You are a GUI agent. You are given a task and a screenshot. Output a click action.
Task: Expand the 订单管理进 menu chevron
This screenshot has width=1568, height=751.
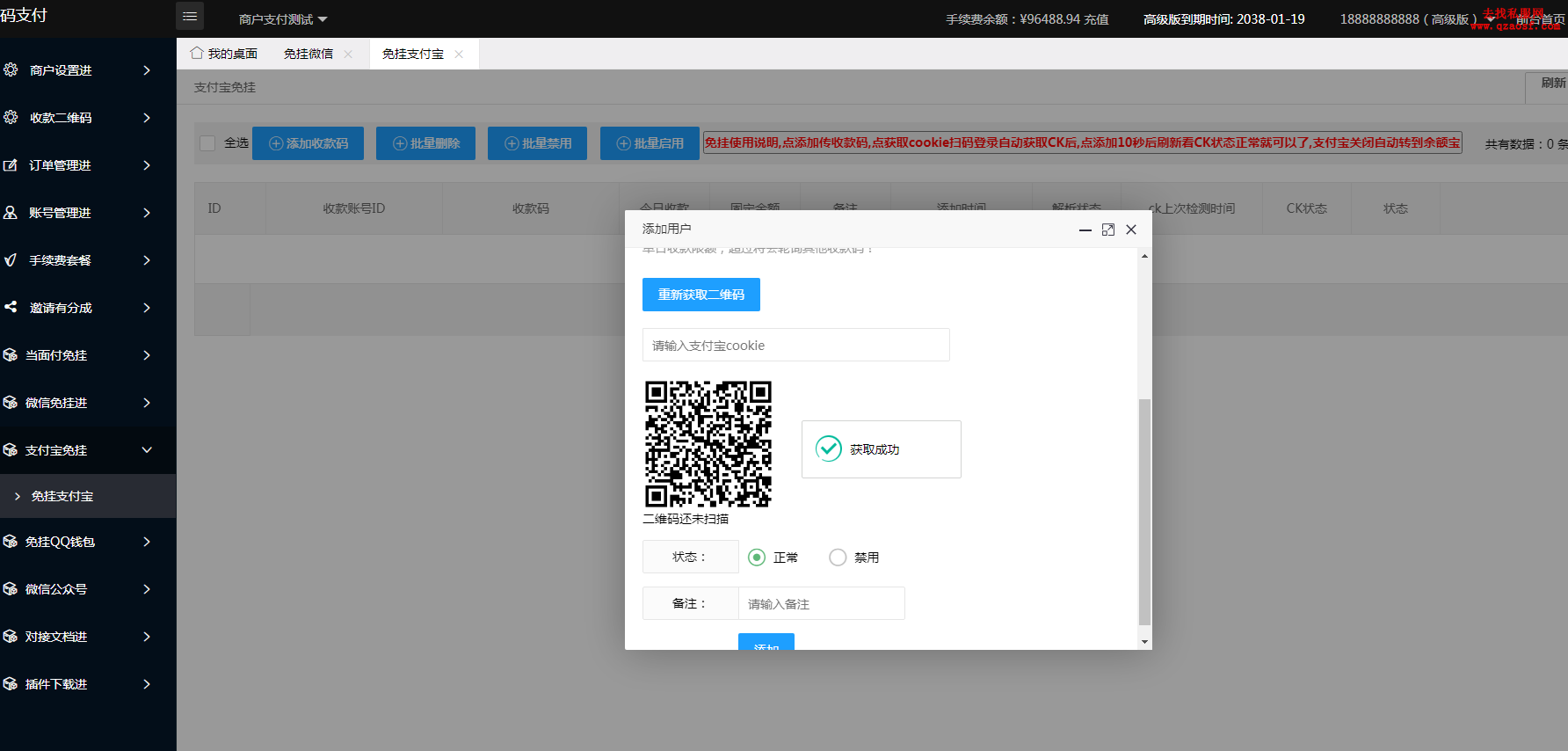pos(147,164)
